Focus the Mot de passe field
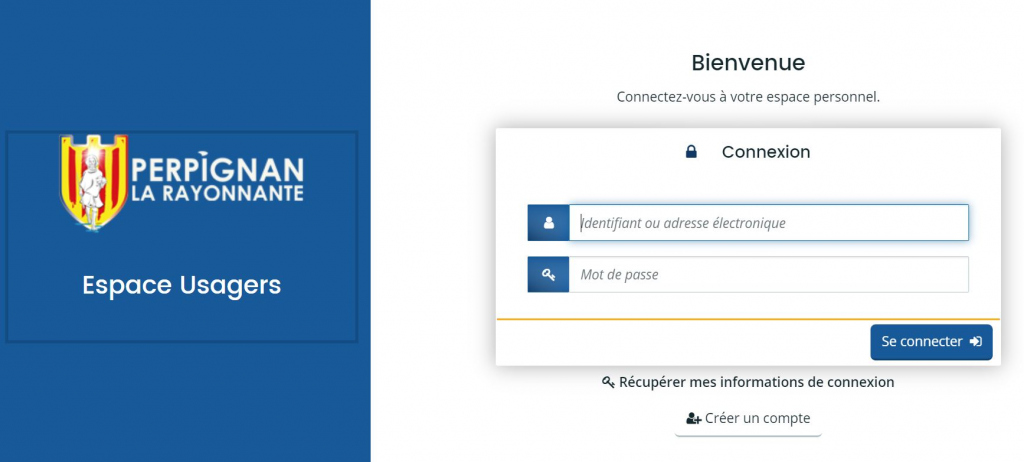This screenshot has width=1024, height=462. 768,274
